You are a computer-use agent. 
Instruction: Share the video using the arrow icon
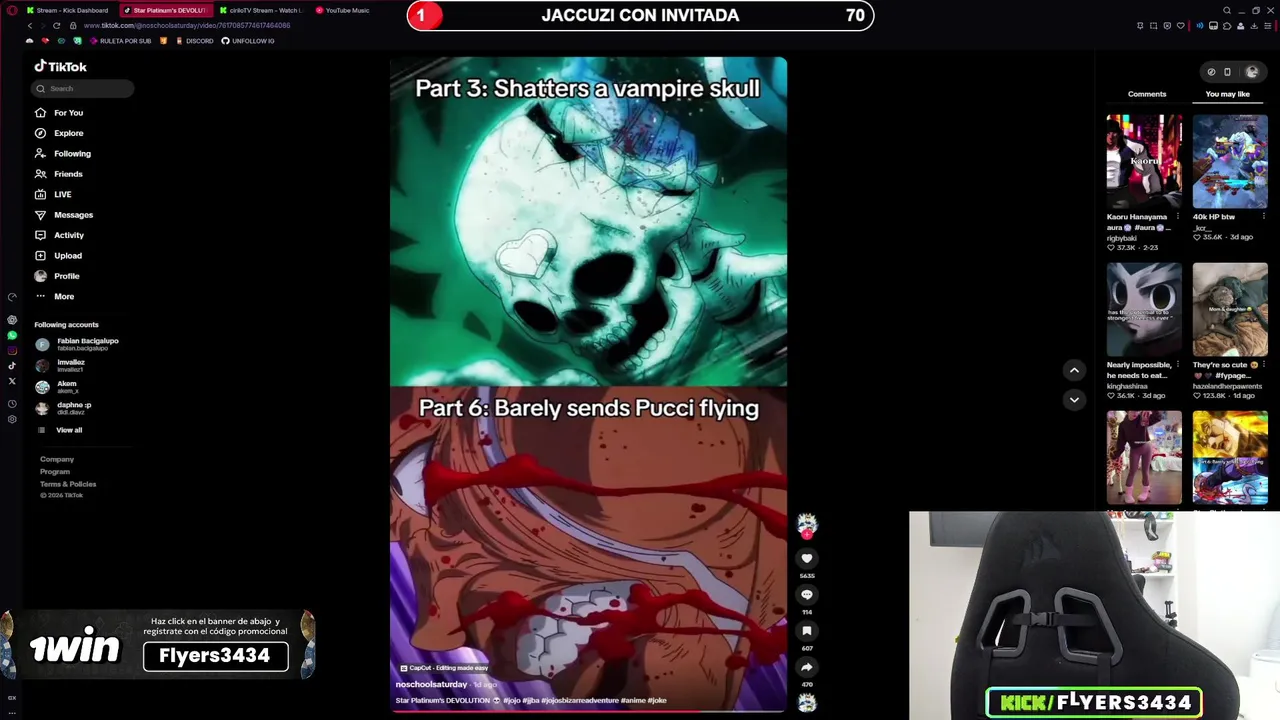807,667
